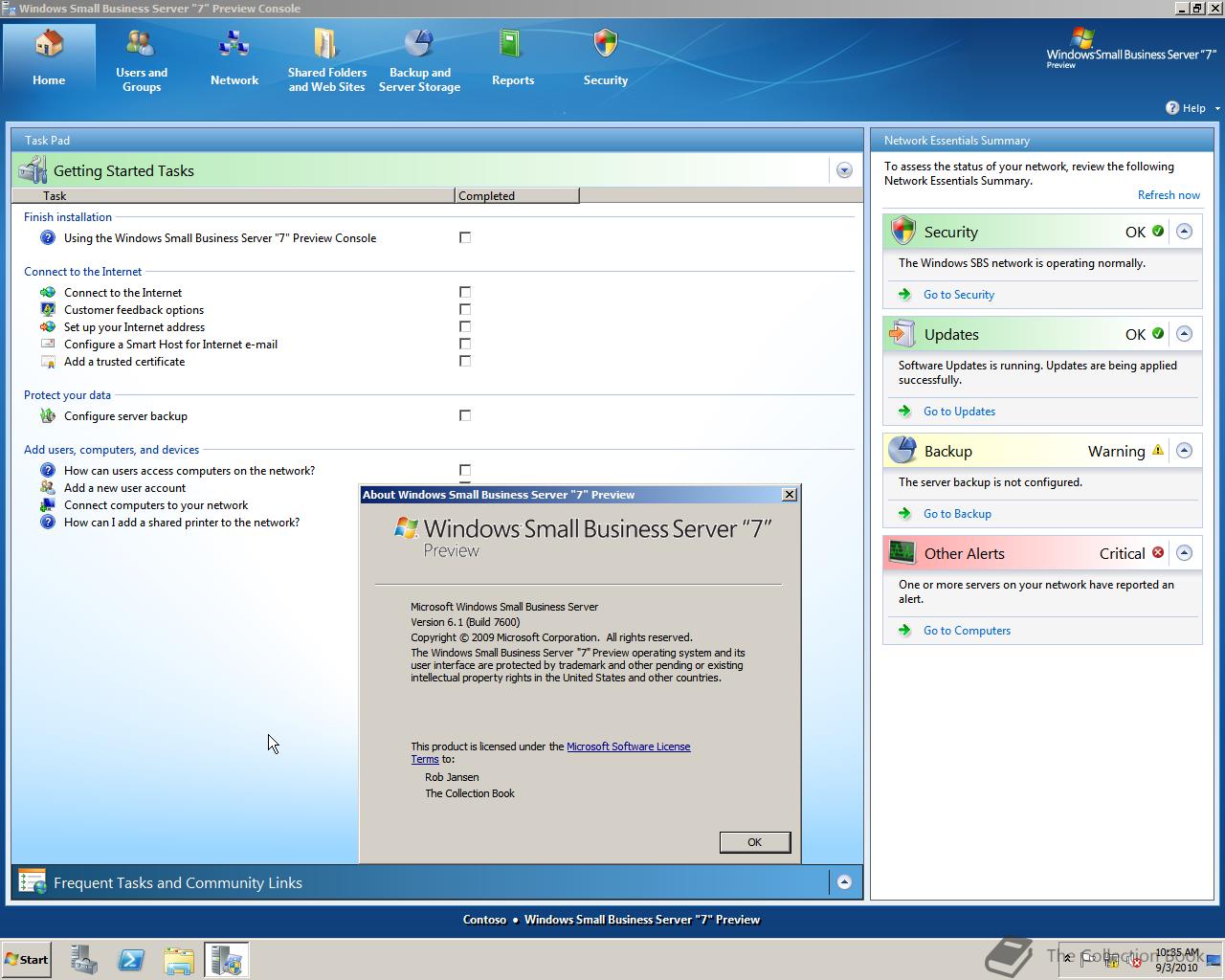Mark Connect to the Internet as completed
The height and width of the screenshot is (980, 1225).
(465, 292)
